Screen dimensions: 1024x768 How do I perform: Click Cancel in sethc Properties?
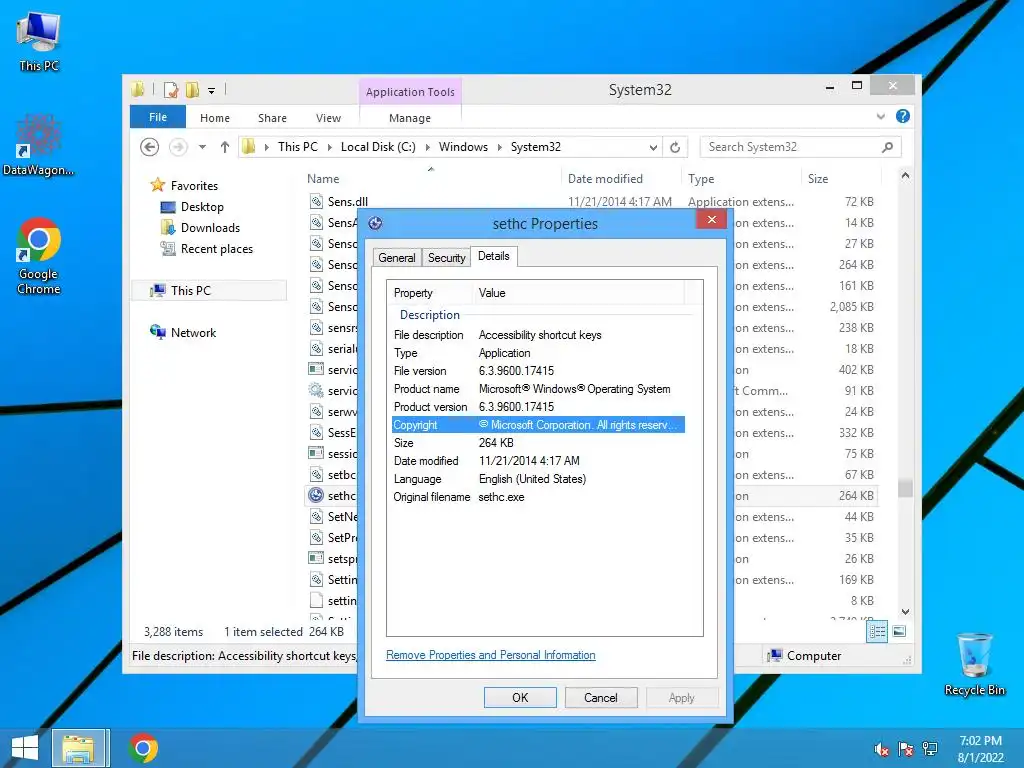point(600,697)
